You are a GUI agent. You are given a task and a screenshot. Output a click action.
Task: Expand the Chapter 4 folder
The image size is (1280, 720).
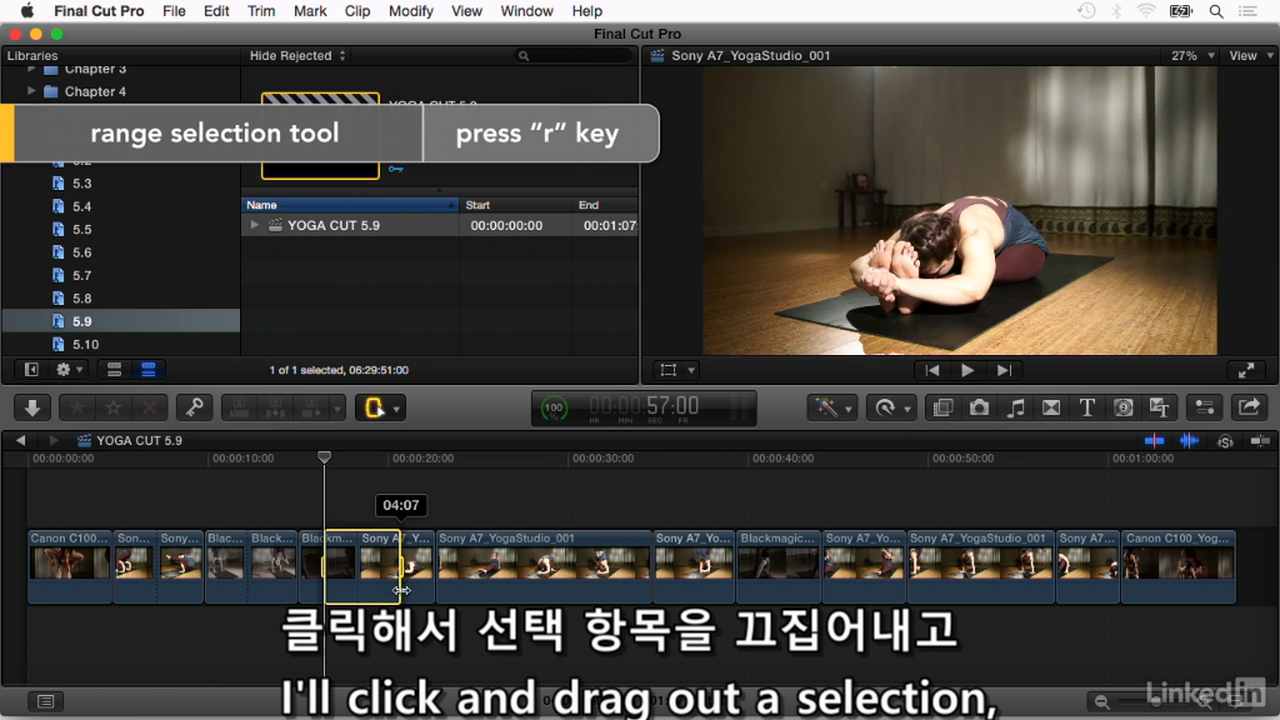point(31,91)
